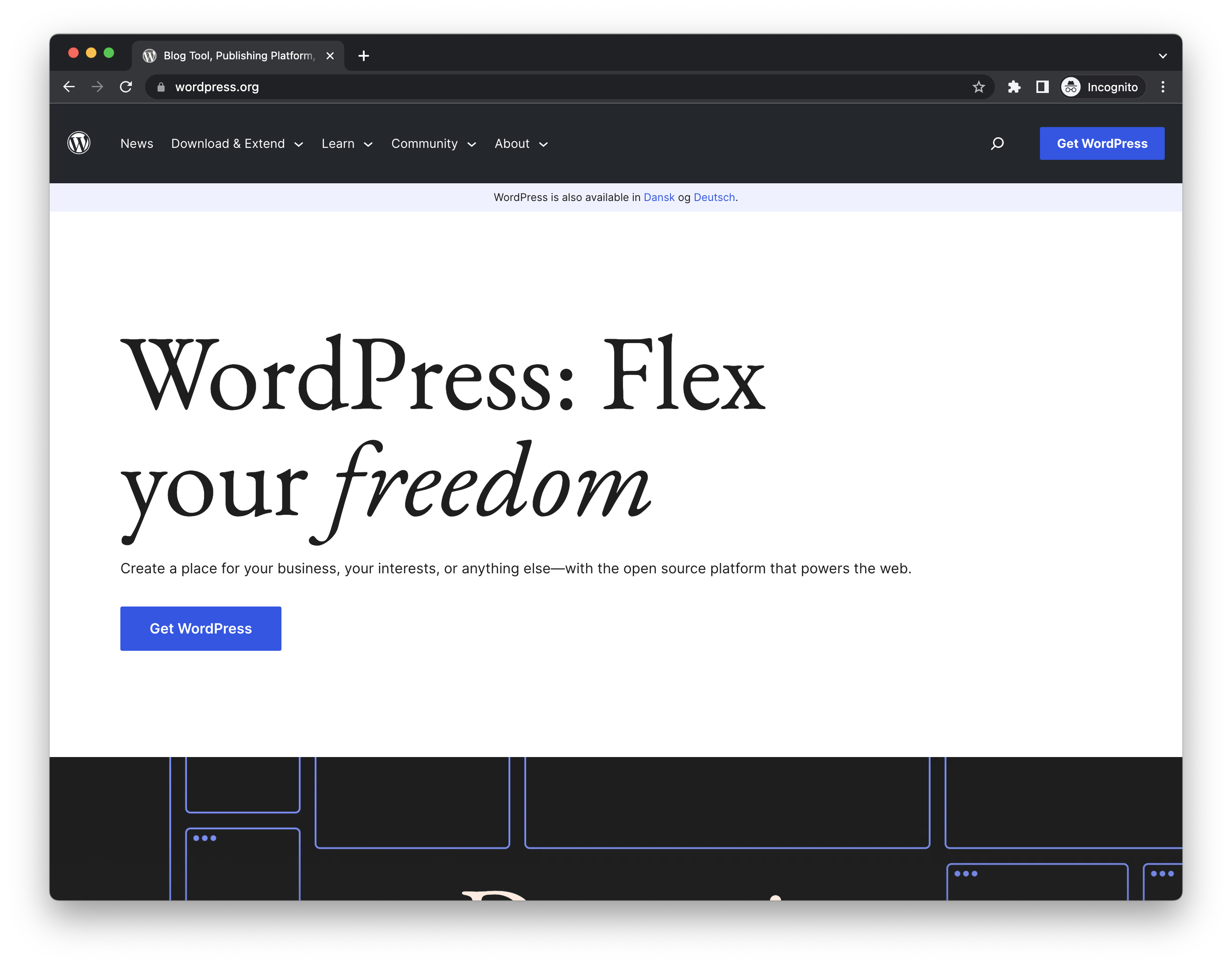1232x966 pixels.
Task: Open the Extensions puzzle icon
Action: (x=1014, y=86)
